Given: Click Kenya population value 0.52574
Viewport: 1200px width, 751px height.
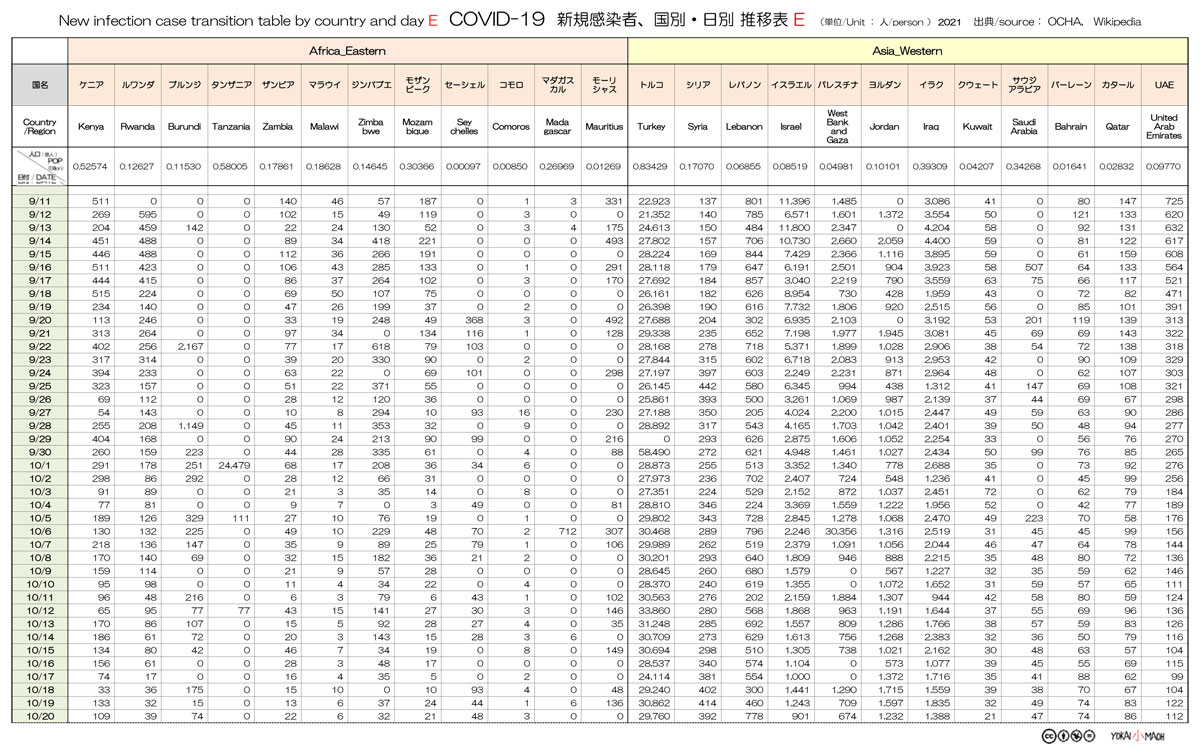Looking at the screenshot, I should [x=91, y=166].
